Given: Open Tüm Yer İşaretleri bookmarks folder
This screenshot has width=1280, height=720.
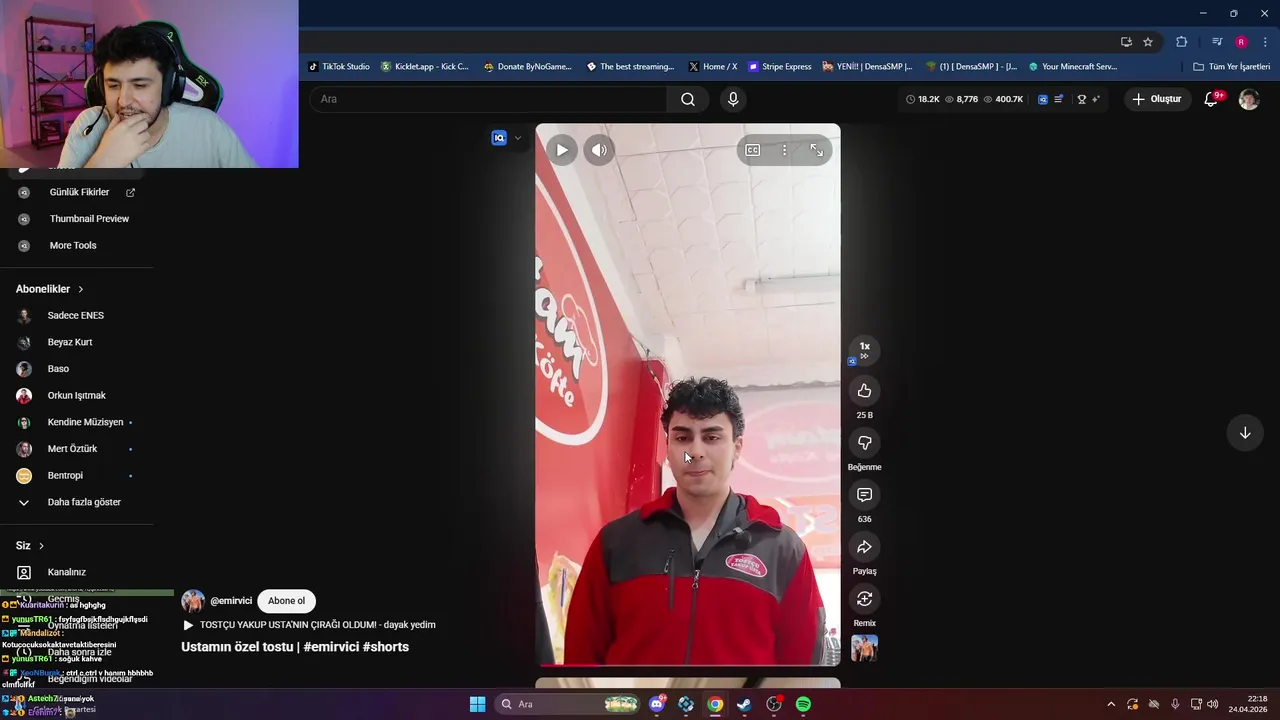Looking at the screenshot, I should click(1231, 67).
